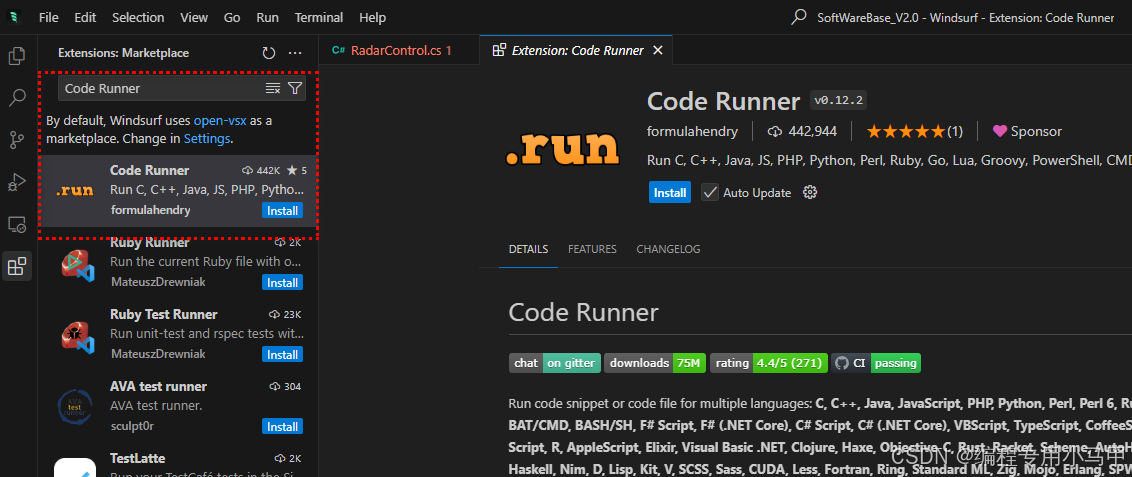Open extensions filter funnel menu
Viewport: 1132px width, 477px height.
click(295, 88)
